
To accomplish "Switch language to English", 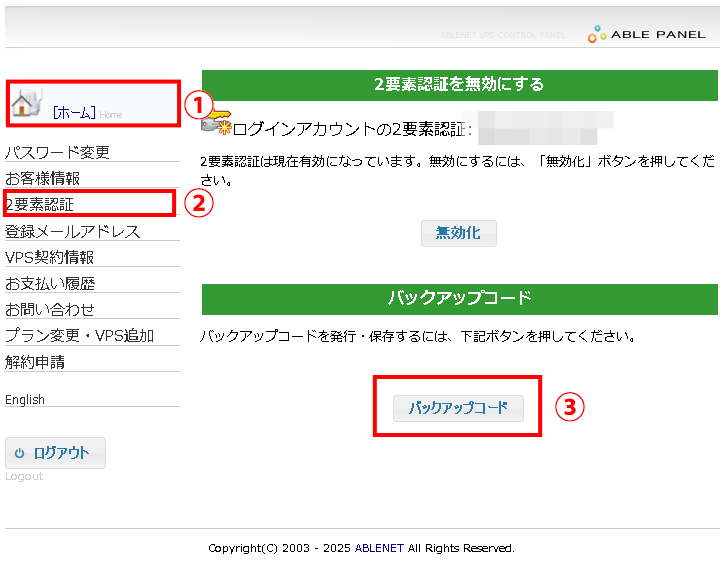I will pos(25,399).
